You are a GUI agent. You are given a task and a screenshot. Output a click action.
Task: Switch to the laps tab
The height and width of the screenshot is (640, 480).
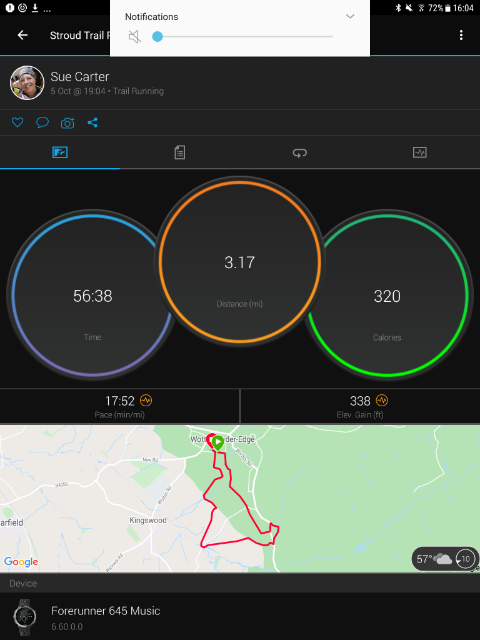point(300,153)
